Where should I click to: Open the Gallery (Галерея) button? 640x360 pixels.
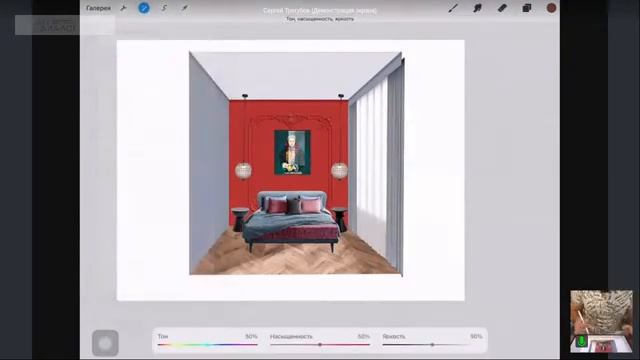click(98, 8)
